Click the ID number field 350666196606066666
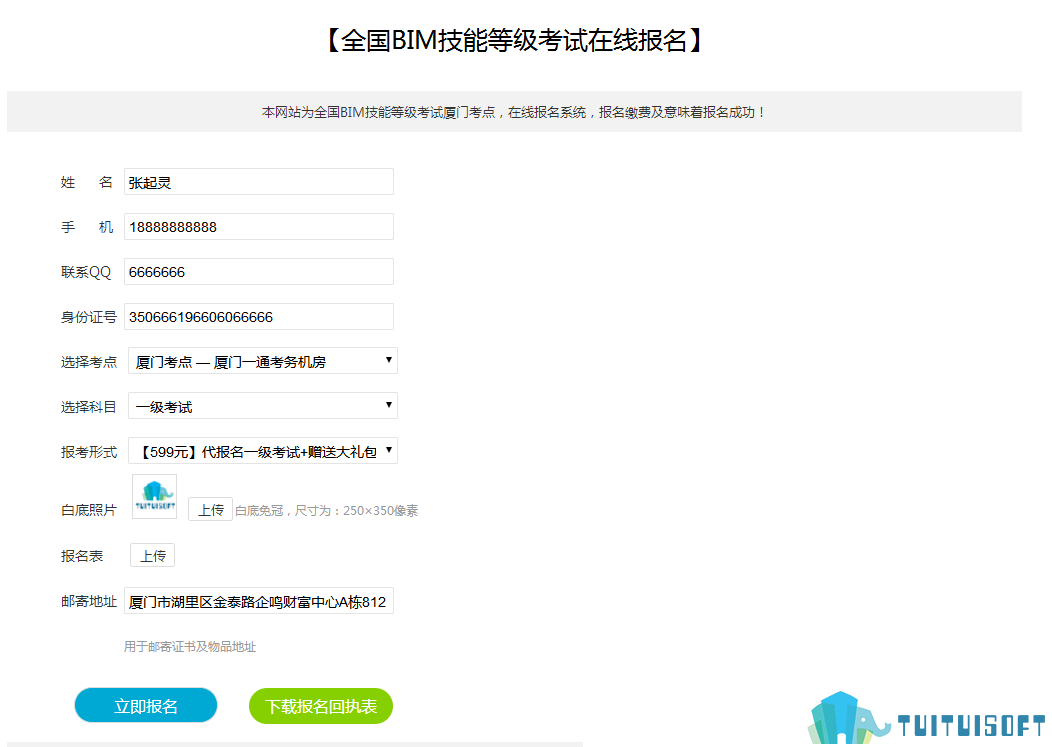The image size is (1052, 747). point(258,317)
